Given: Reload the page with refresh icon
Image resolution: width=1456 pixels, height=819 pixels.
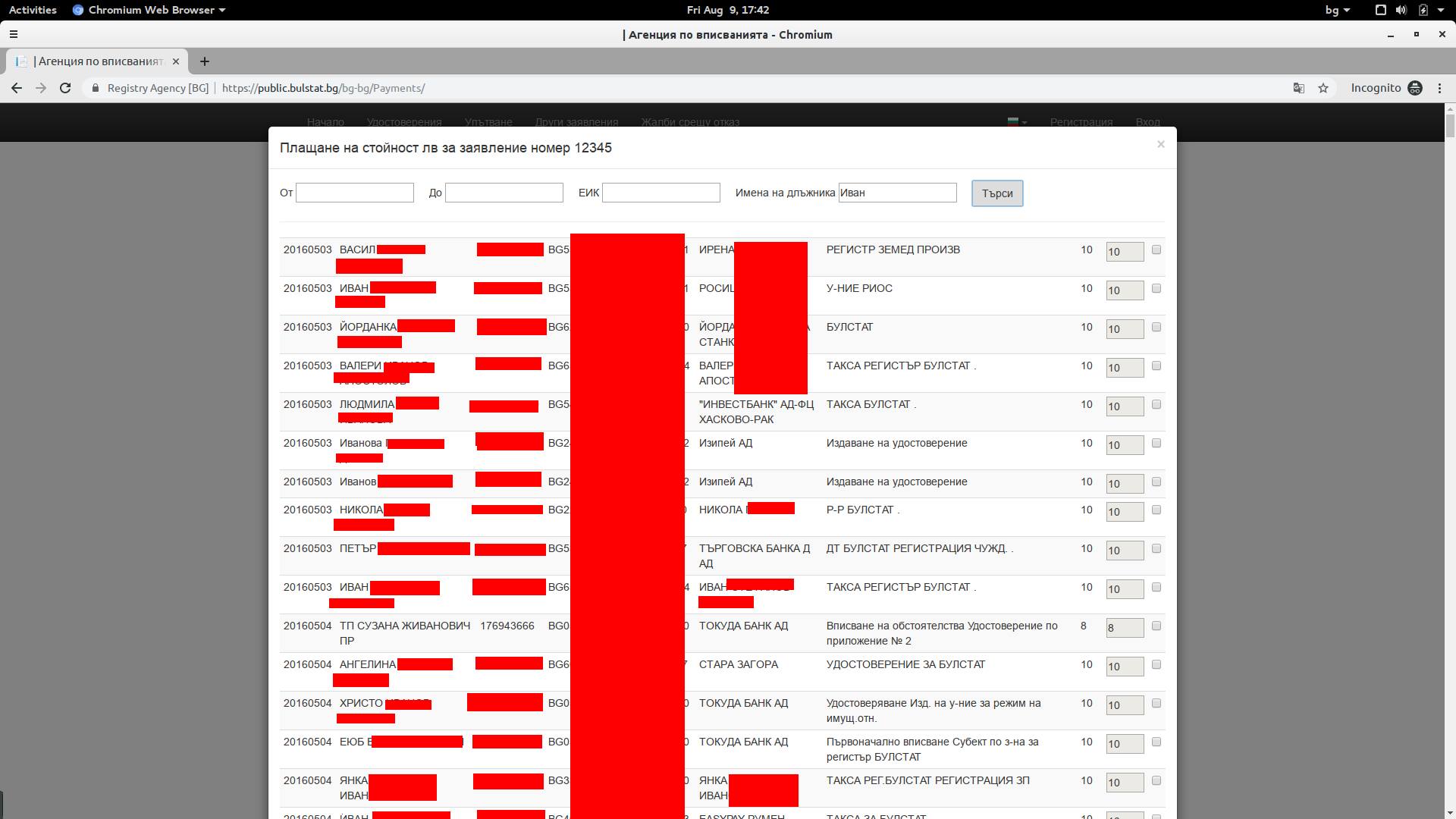Looking at the screenshot, I should point(65,88).
